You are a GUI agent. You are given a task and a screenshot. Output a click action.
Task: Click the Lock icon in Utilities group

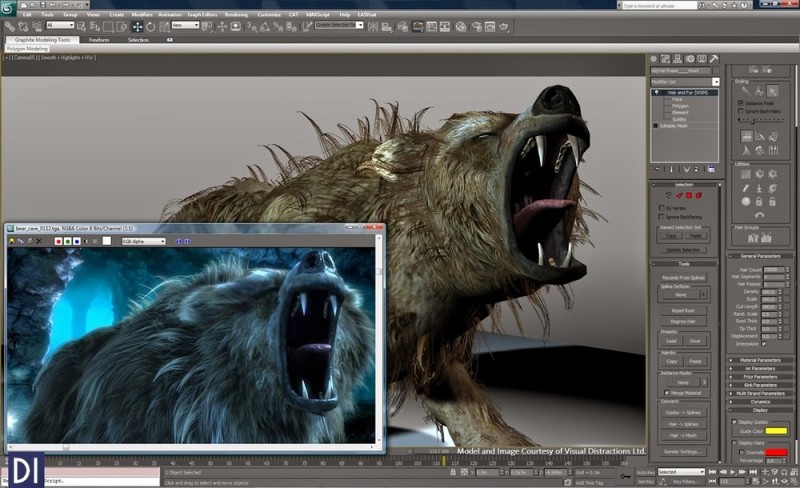(759, 202)
